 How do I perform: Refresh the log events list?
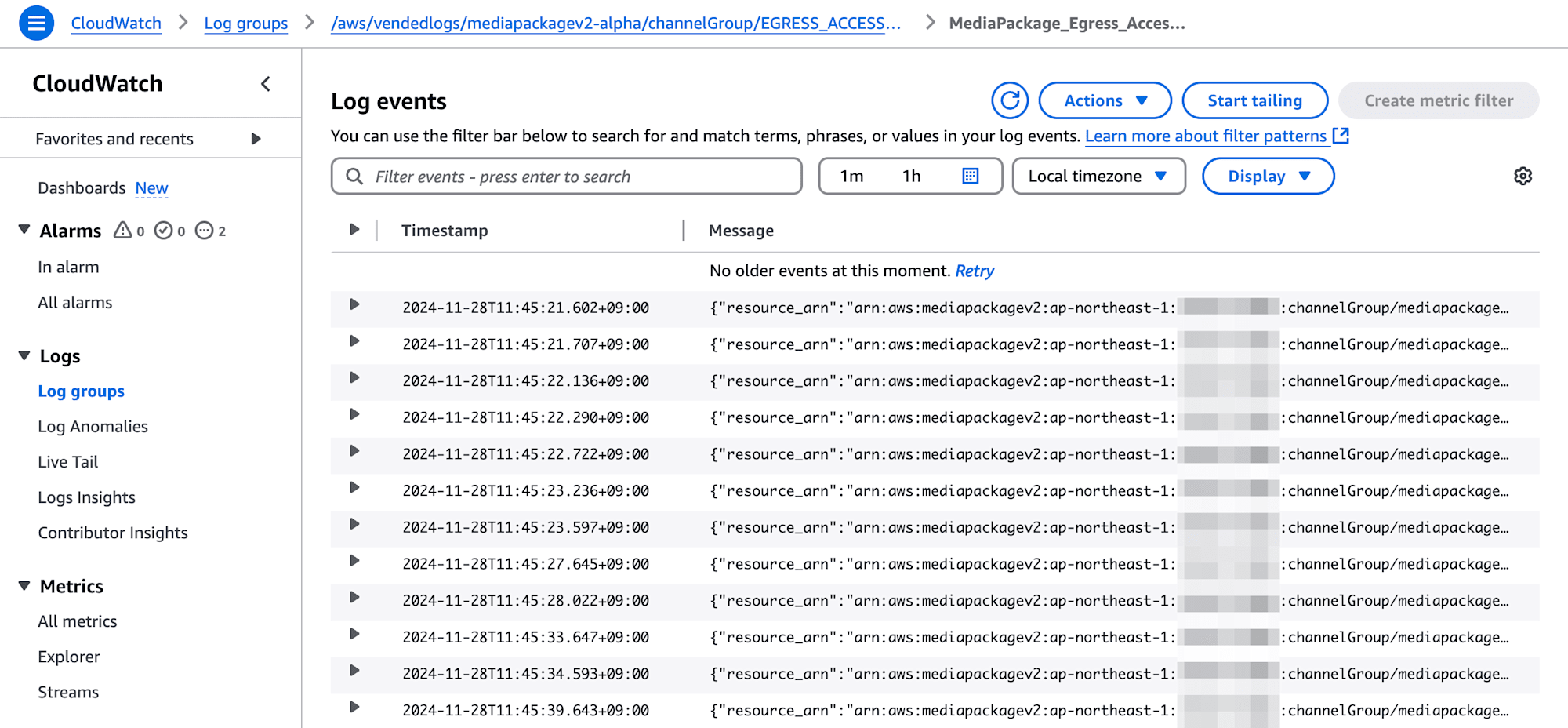1010,100
